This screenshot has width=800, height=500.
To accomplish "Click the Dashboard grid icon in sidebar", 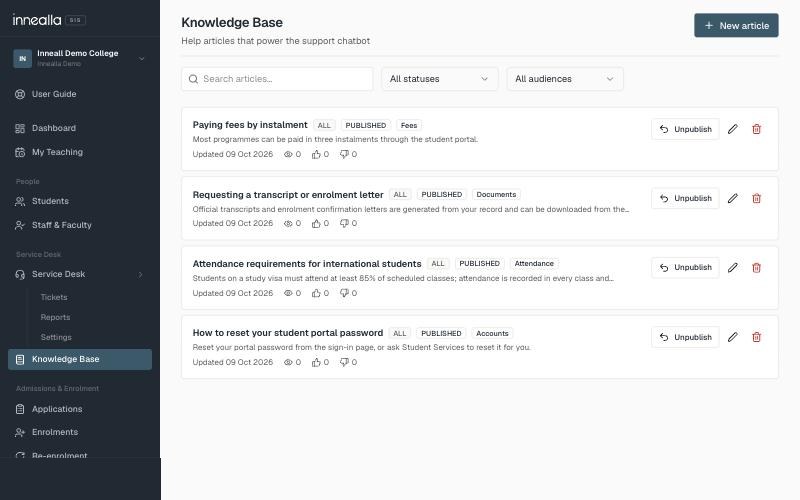I will pos(20,128).
